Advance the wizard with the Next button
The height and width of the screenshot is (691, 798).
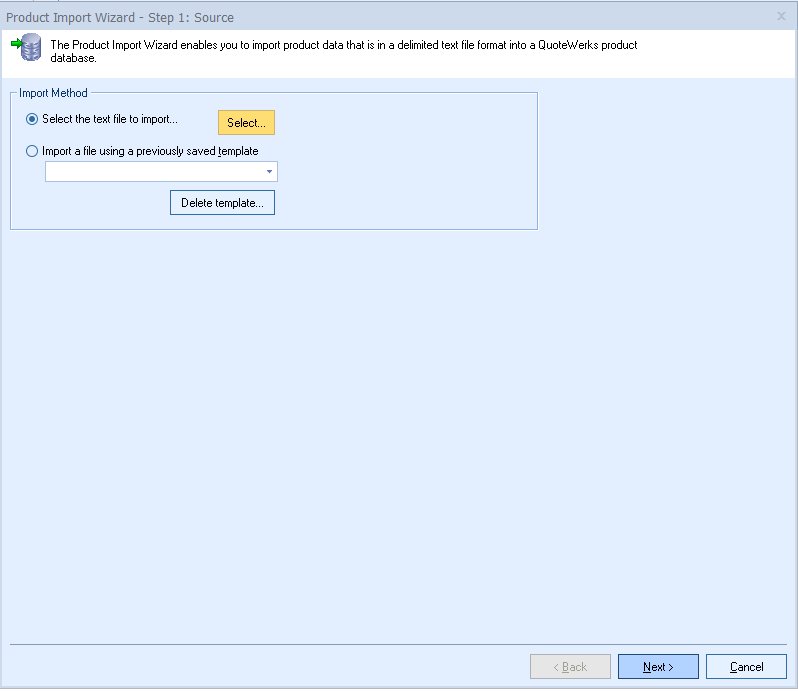click(x=658, y=667)
